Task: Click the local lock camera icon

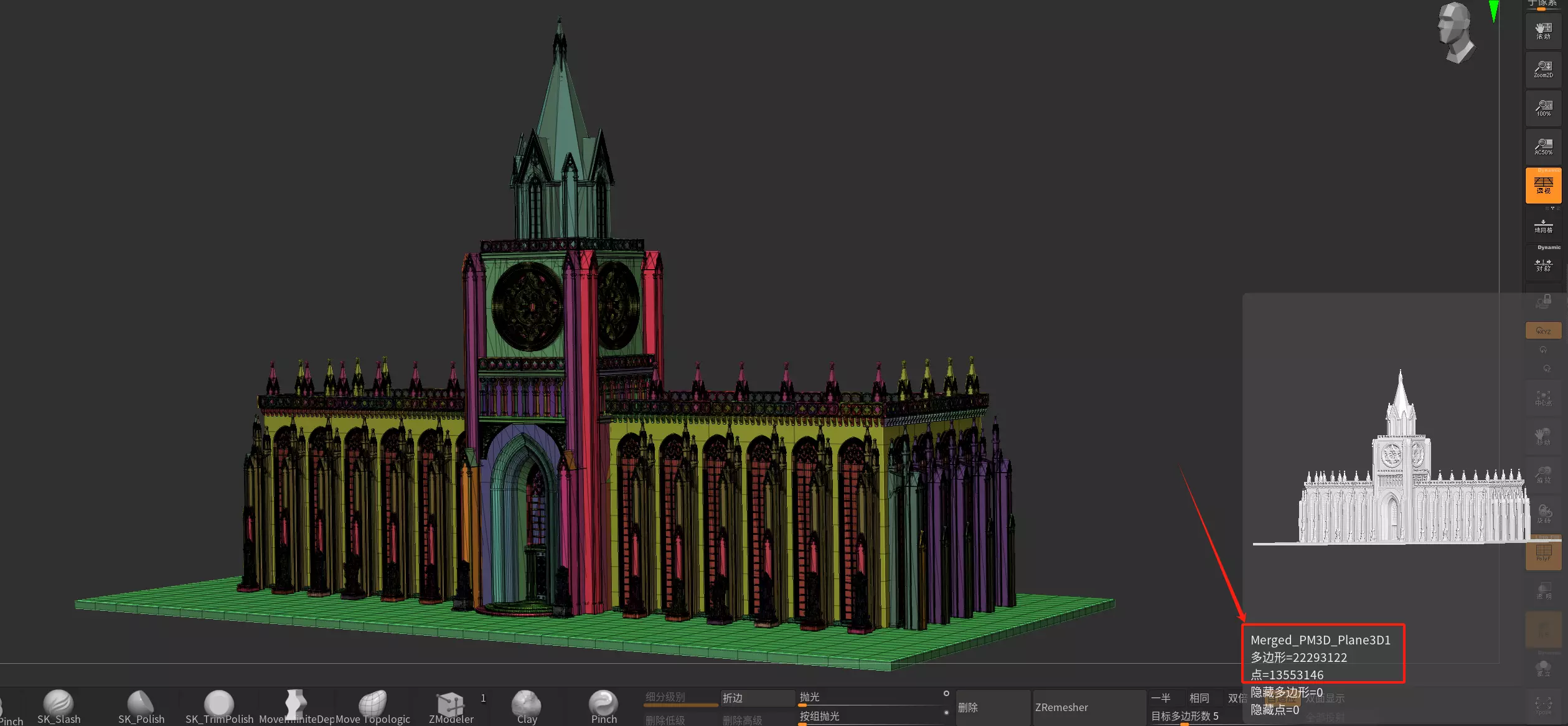Action: [x=1543, y=303]
